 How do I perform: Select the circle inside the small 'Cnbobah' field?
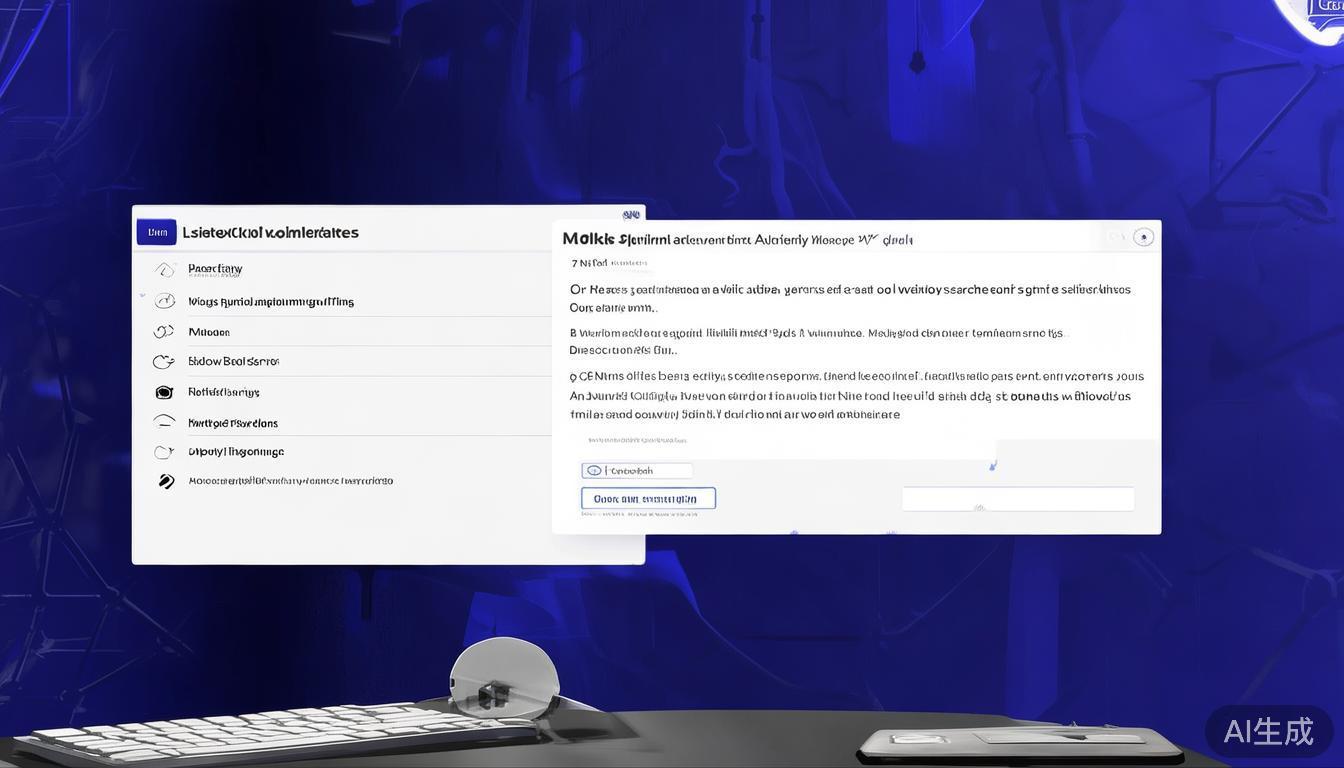click(594, 470)
